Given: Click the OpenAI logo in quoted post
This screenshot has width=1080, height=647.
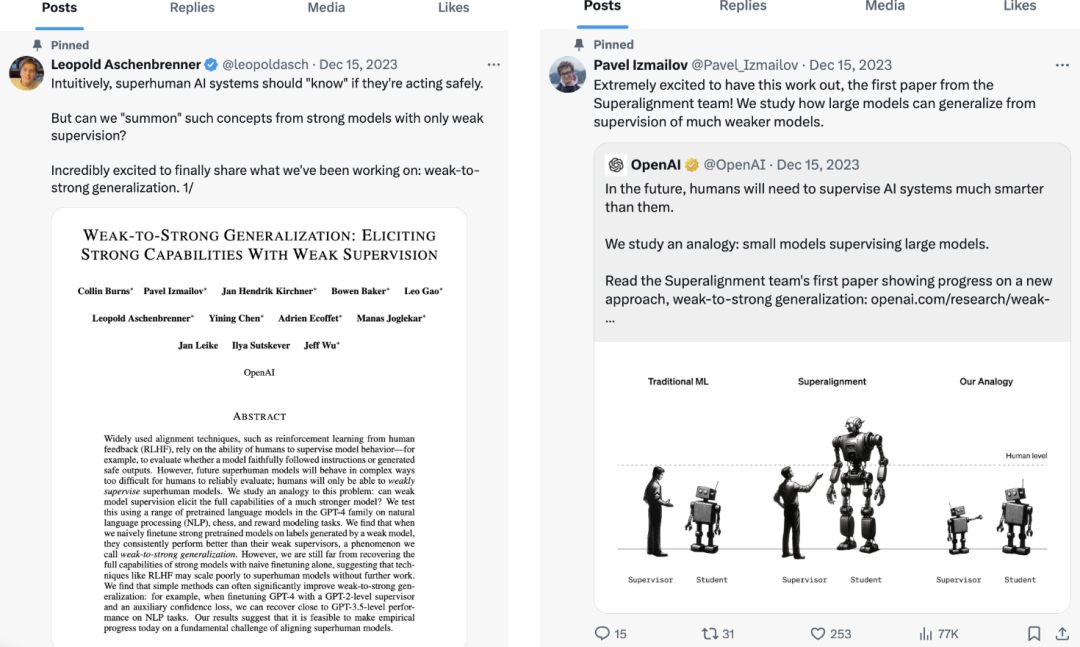Looking at the screenshot, I should tap(616, 165).
